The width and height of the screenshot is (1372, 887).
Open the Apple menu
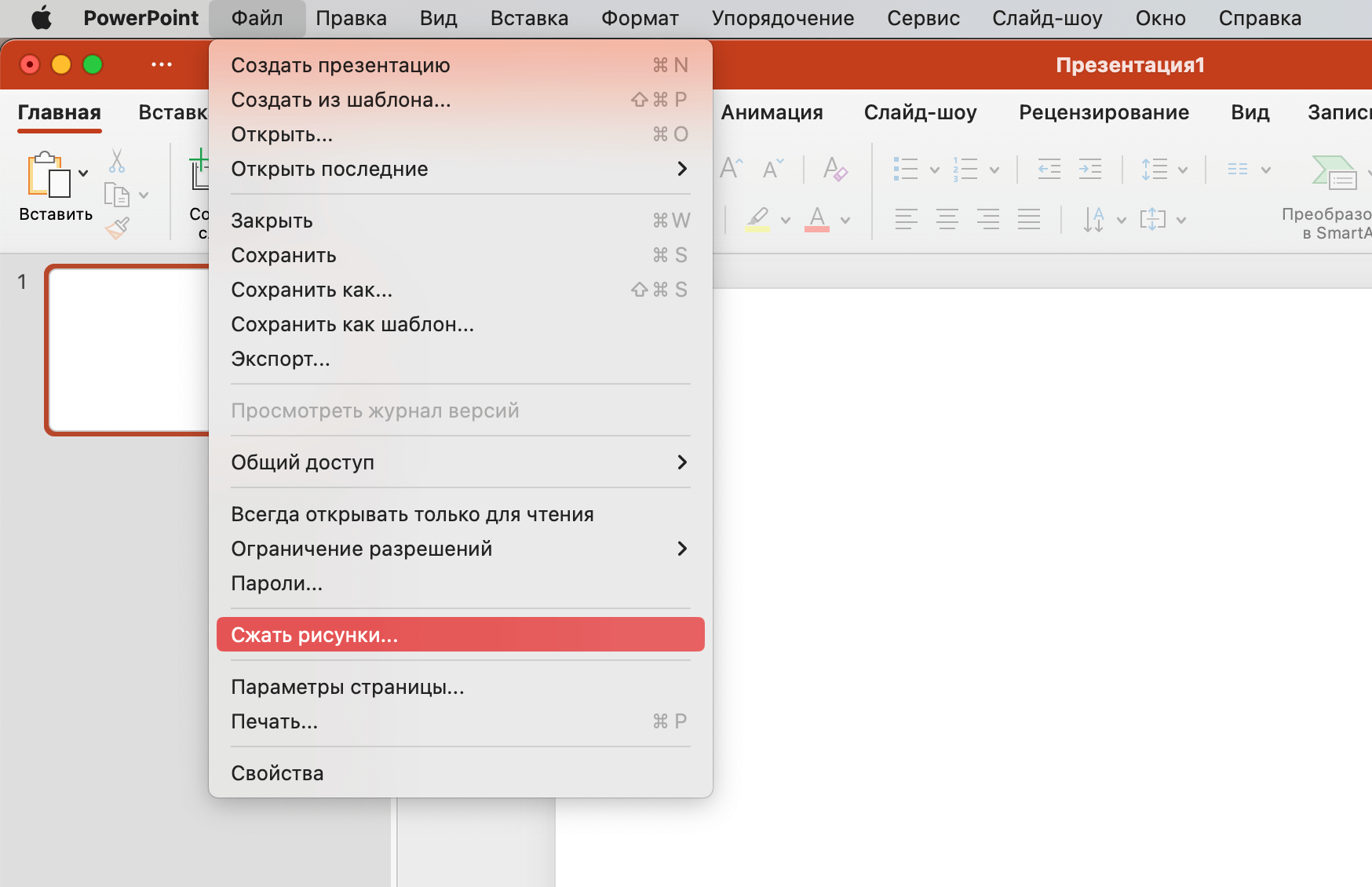tap(41, 18)
